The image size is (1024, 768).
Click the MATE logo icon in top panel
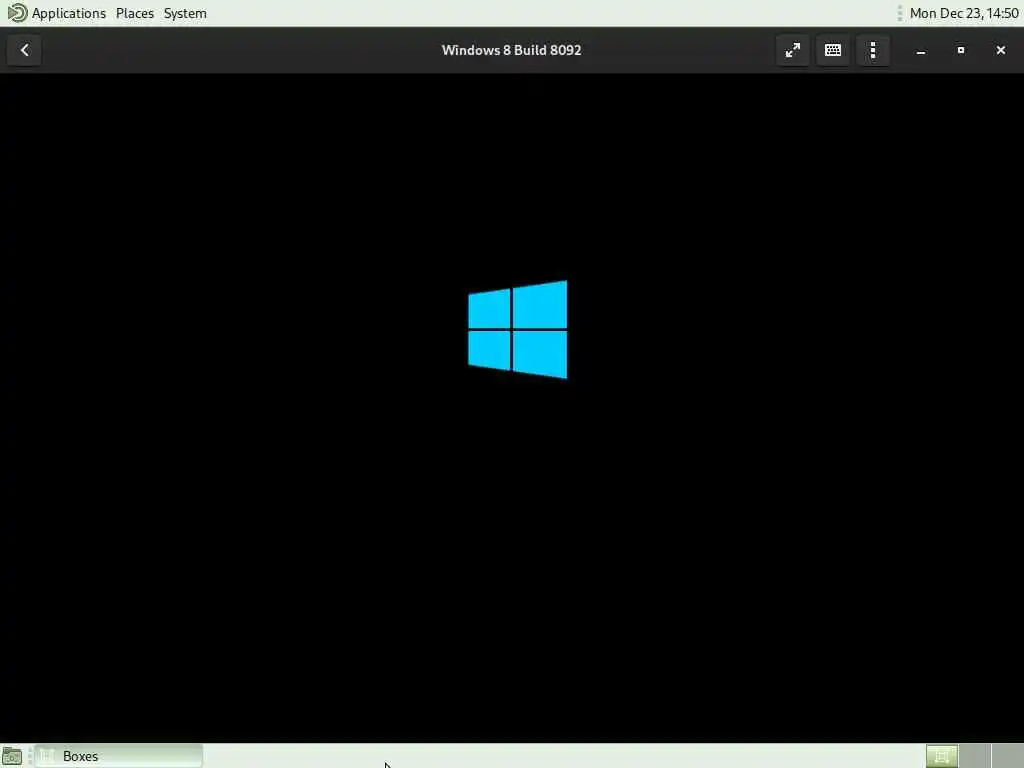(17, 13)
